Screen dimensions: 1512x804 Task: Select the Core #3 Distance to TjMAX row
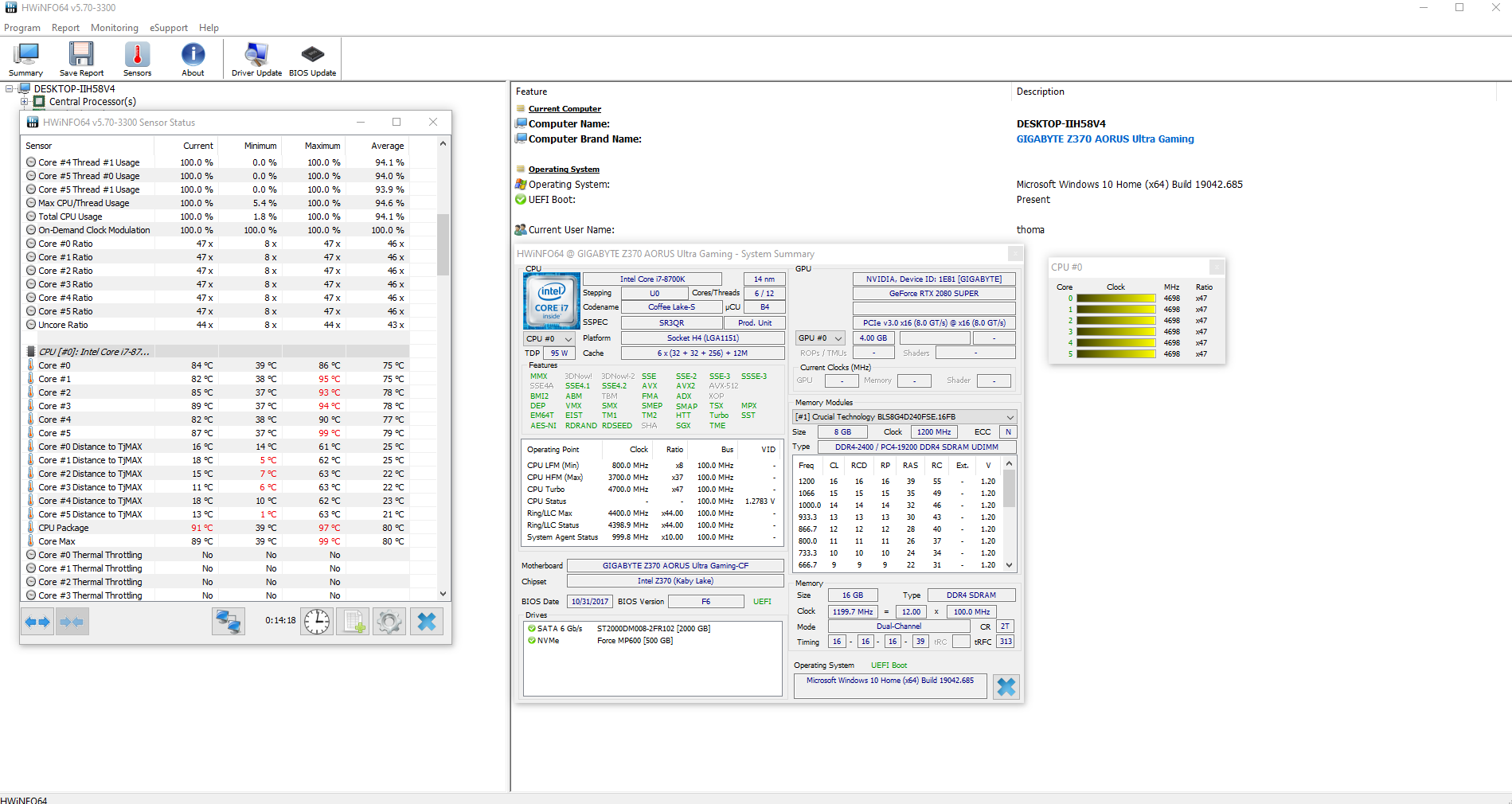tap(216, 487)
